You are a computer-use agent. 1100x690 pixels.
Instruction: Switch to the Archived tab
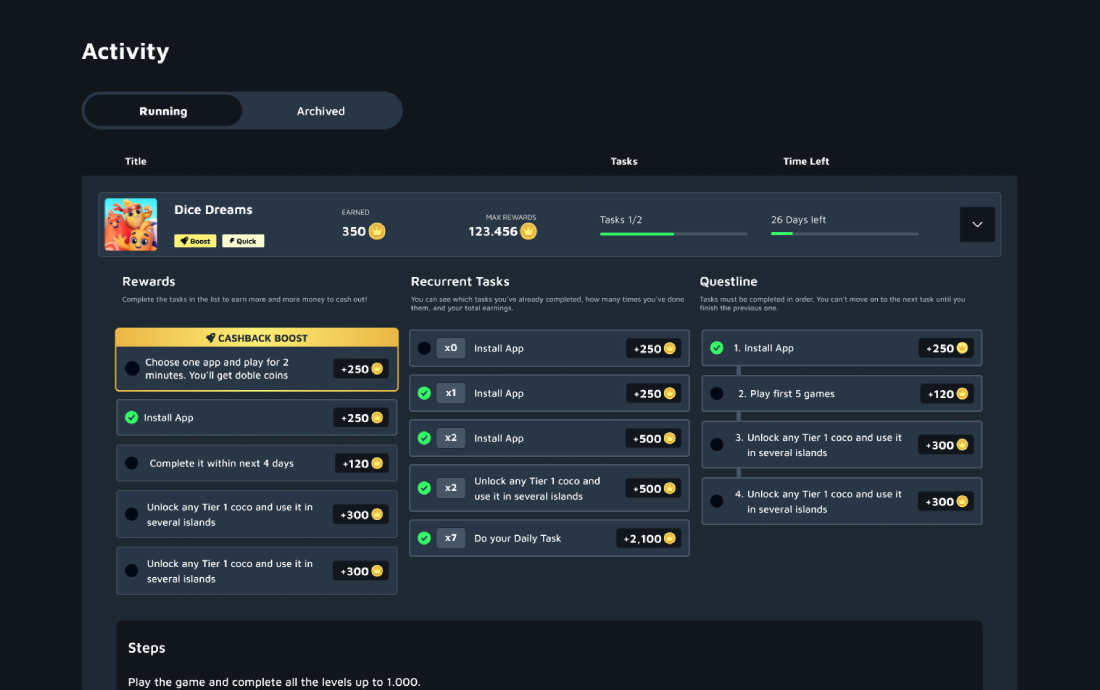[320, 110]
